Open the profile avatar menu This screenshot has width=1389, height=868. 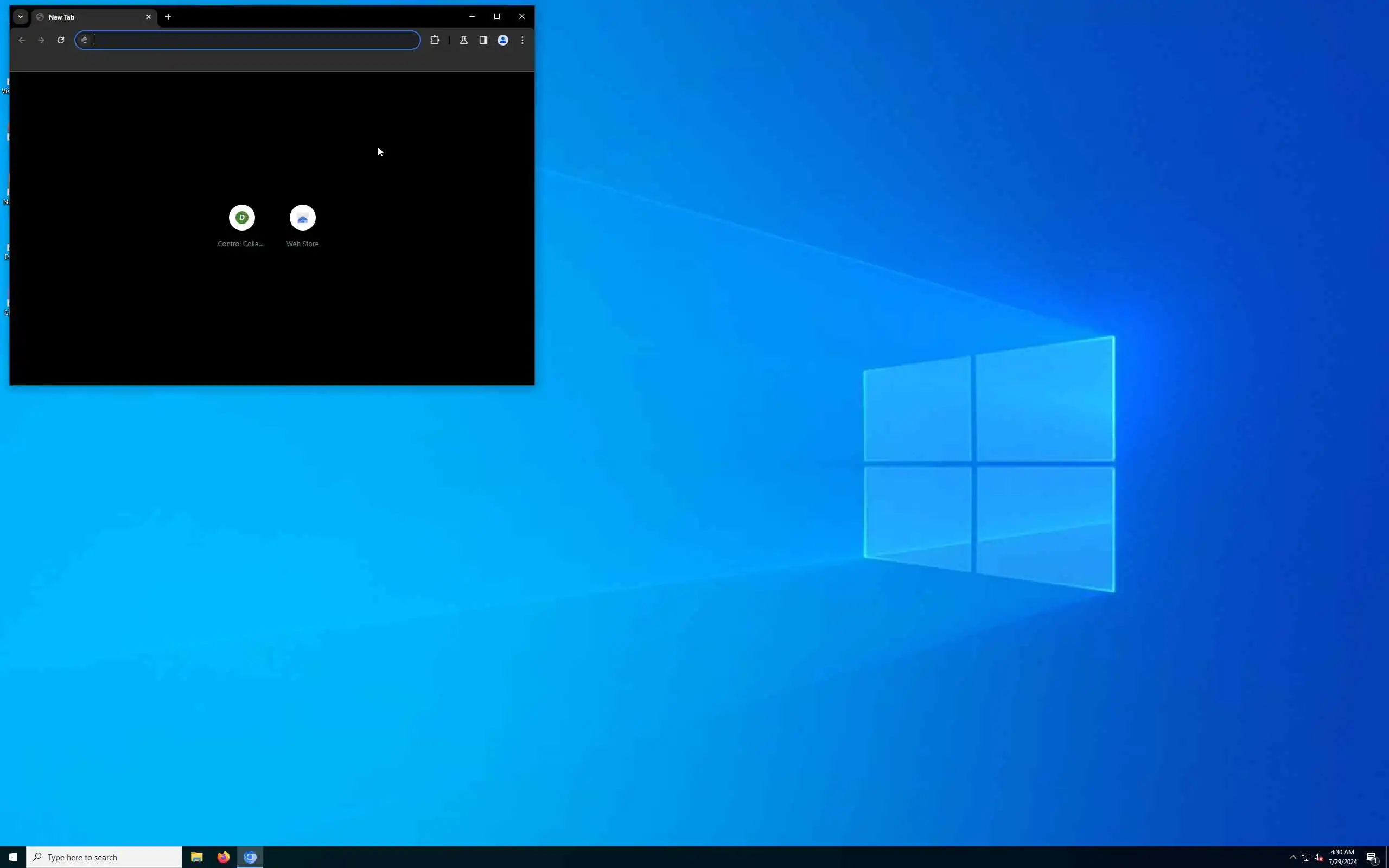503,40
